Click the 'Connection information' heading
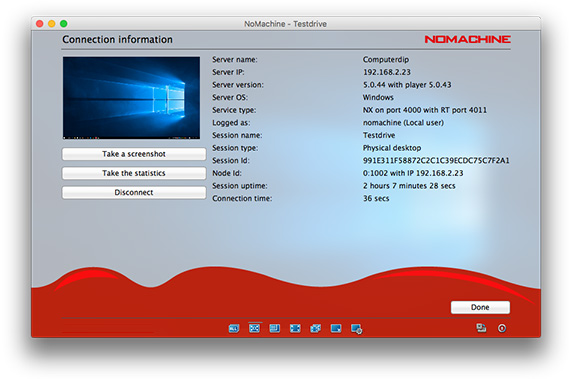The image size is (569, 379). [117, 39]
